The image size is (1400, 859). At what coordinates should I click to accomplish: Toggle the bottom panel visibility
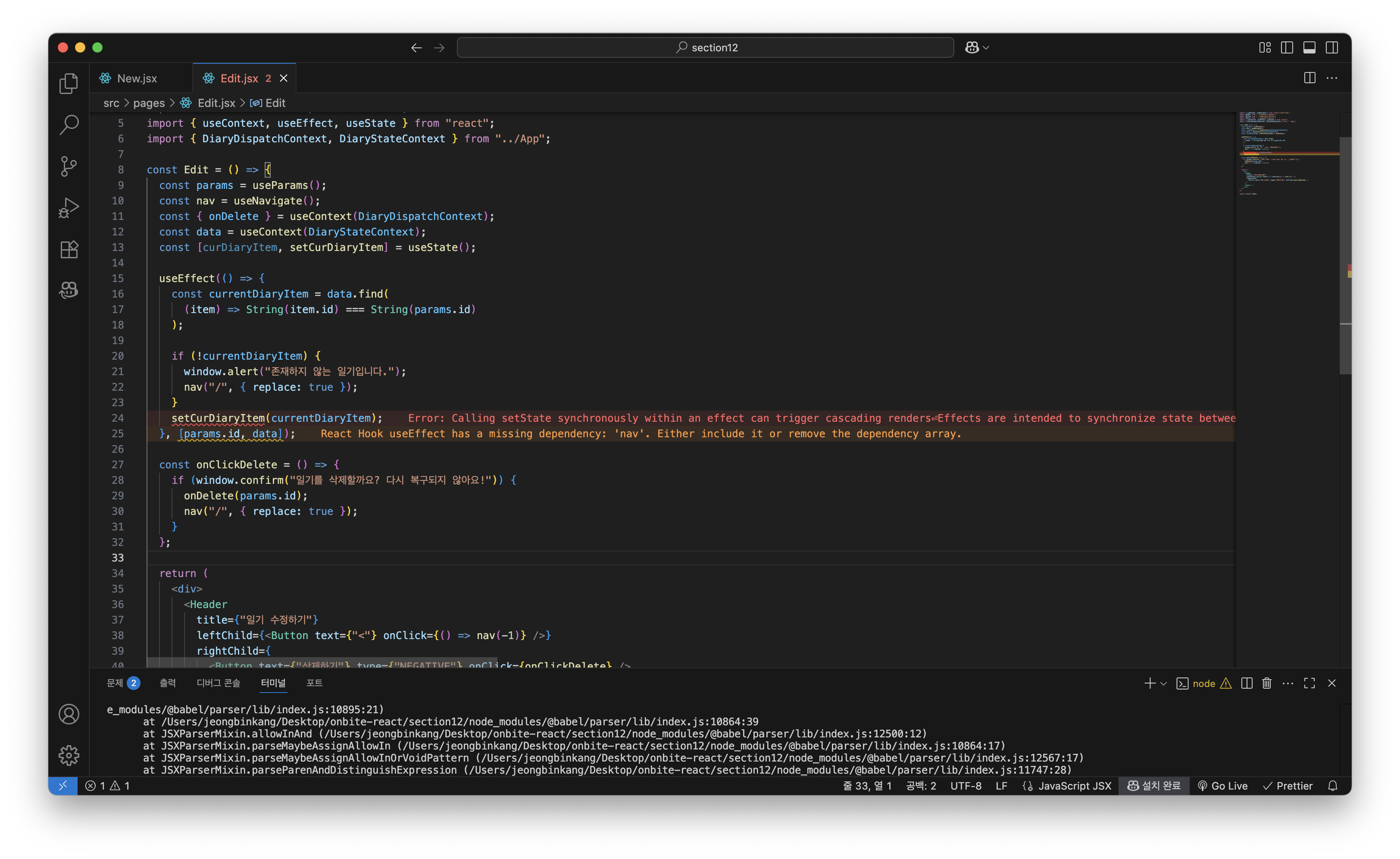(x=1309, y=48)
